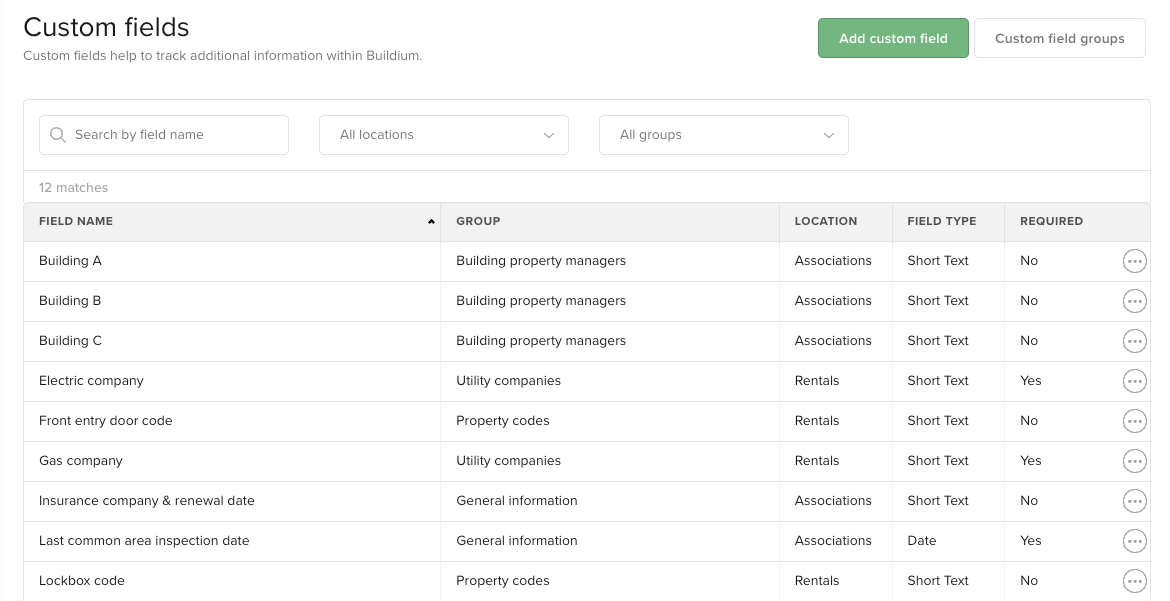Open actions menu for Front entry door code

coord(1134,421)
